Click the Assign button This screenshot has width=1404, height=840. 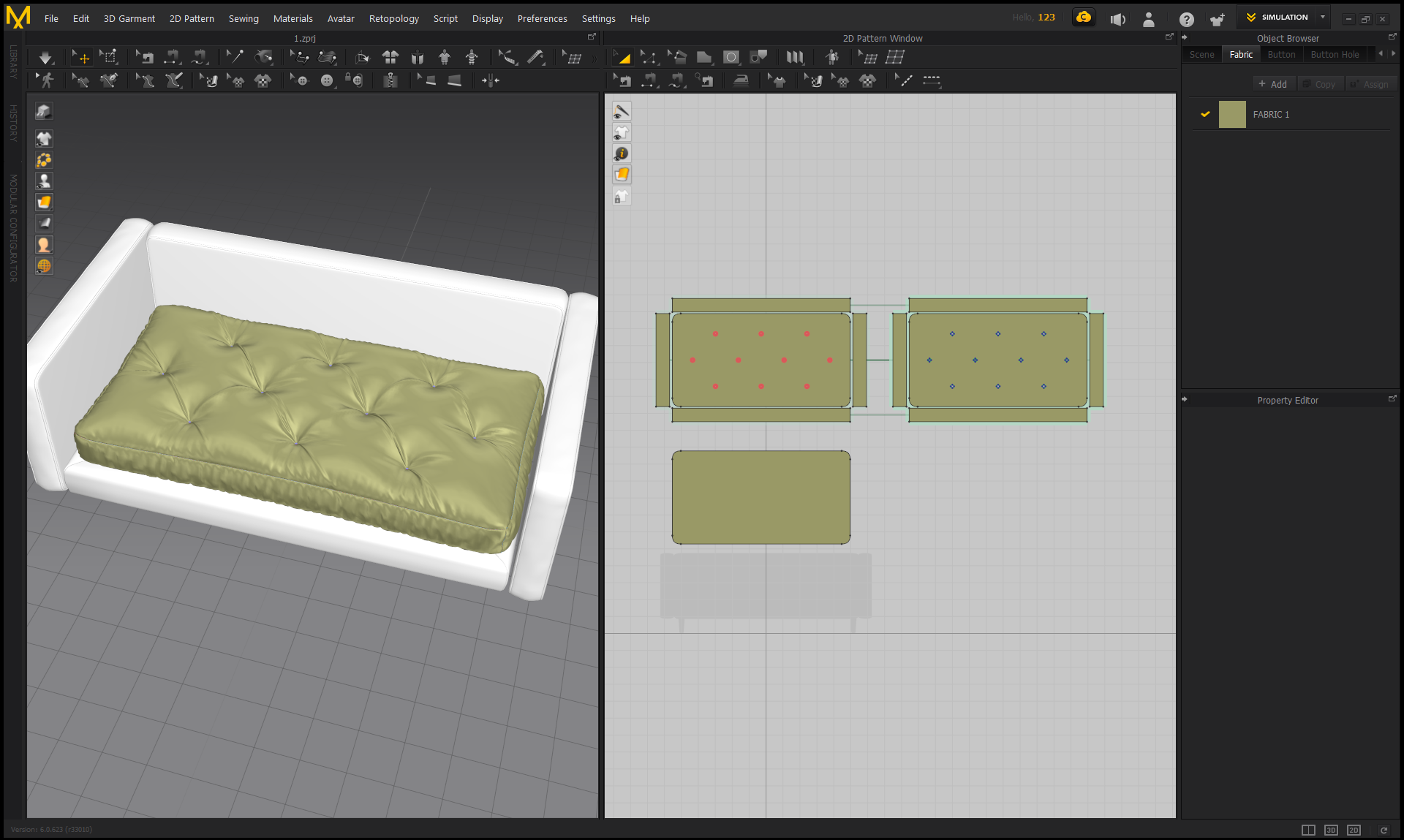click(x=1371, y=84)
